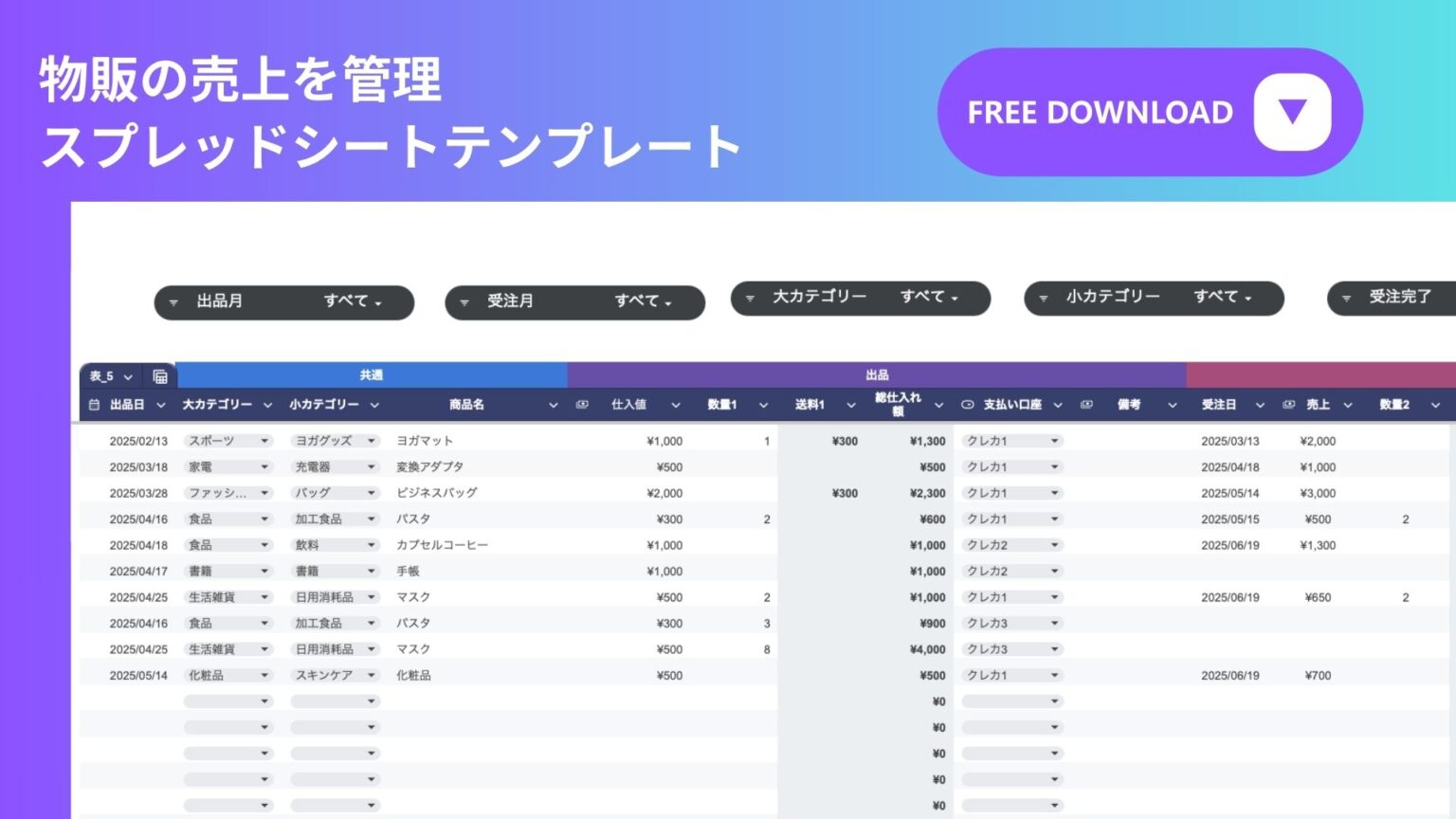Screen dimensions: 1456x819
Task: Open the クレカ1 dropdown in the first row
Action: pos(1010,440)
